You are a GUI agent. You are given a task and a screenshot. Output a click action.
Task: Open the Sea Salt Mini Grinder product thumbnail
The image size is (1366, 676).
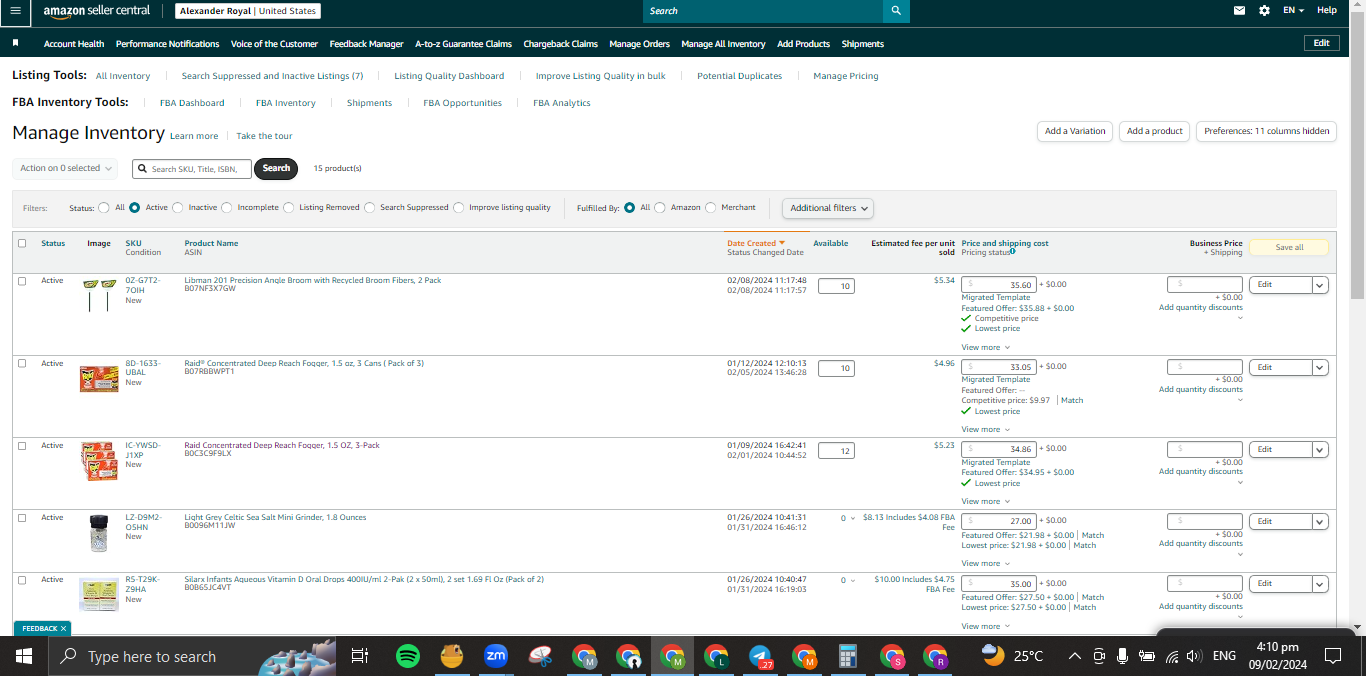[98, 533]
